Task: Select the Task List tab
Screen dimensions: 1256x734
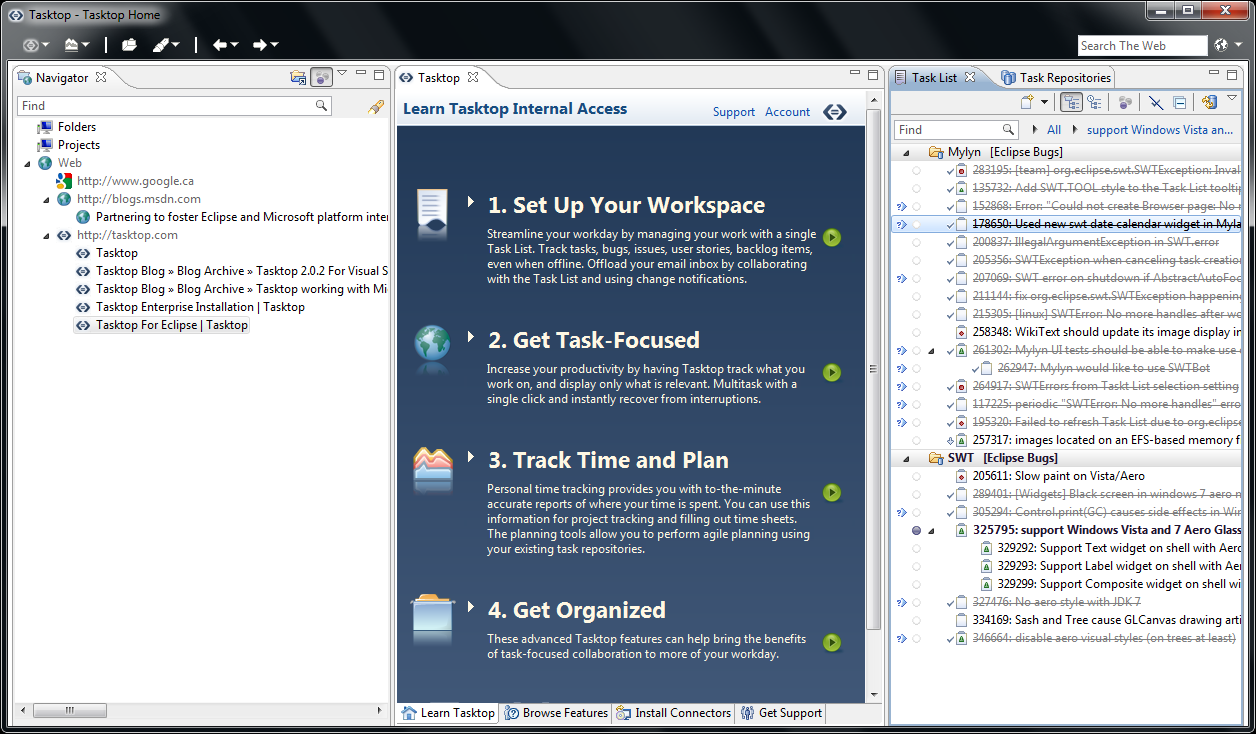Action: (x=934, y=77)
